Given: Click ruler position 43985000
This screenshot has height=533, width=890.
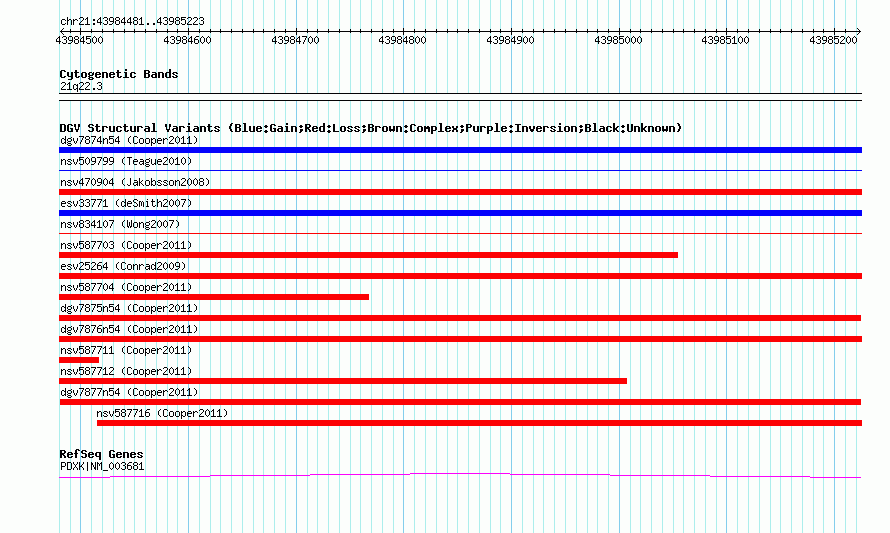Looking at the screenshot, I should click(618, 40).
